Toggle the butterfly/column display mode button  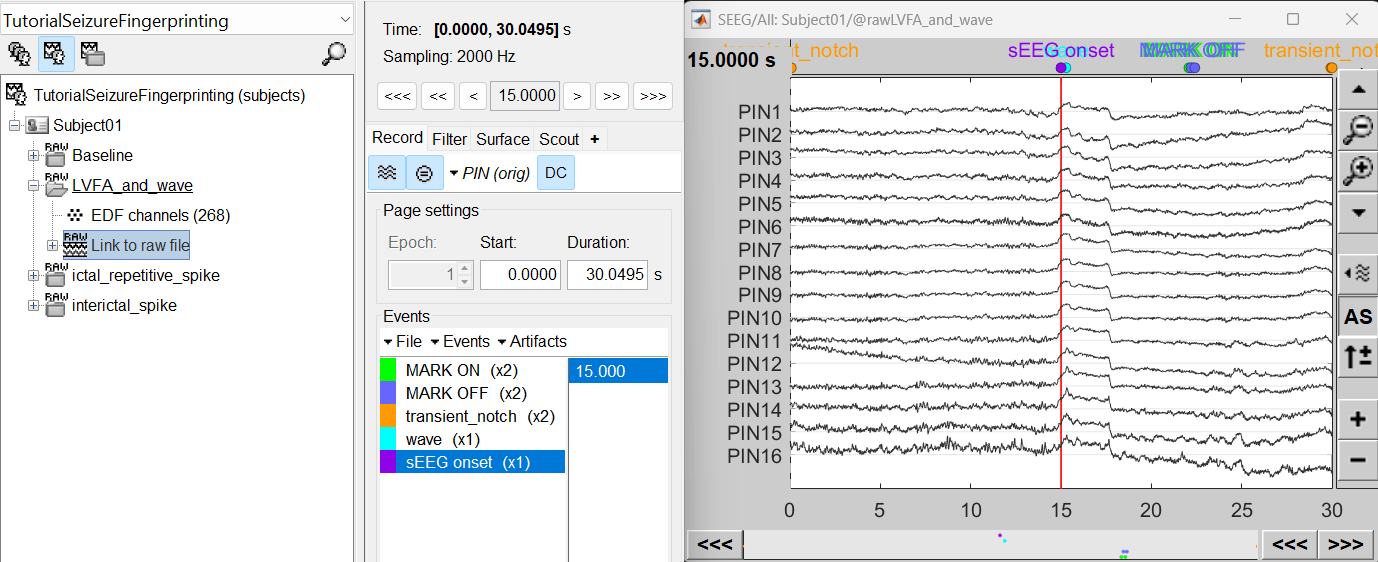[x=386, y=173]
